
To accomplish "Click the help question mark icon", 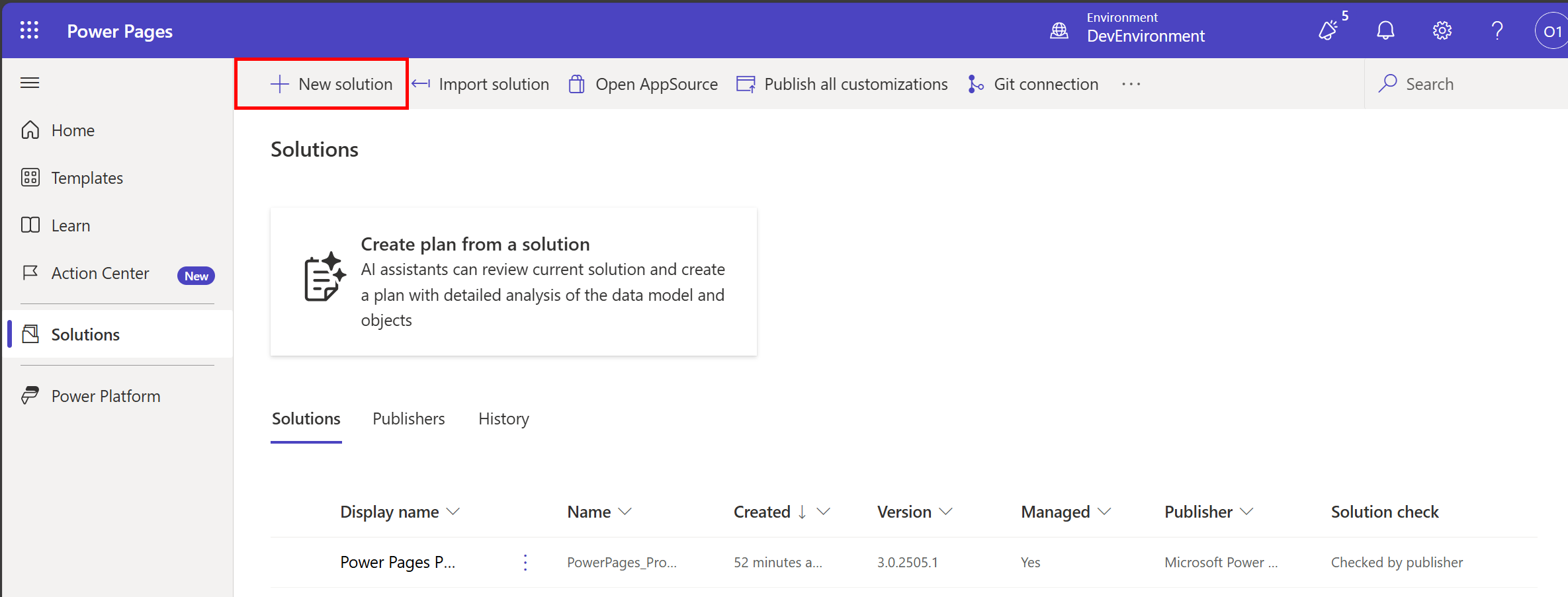I will pyautogui.click(x=1497, y=30).
